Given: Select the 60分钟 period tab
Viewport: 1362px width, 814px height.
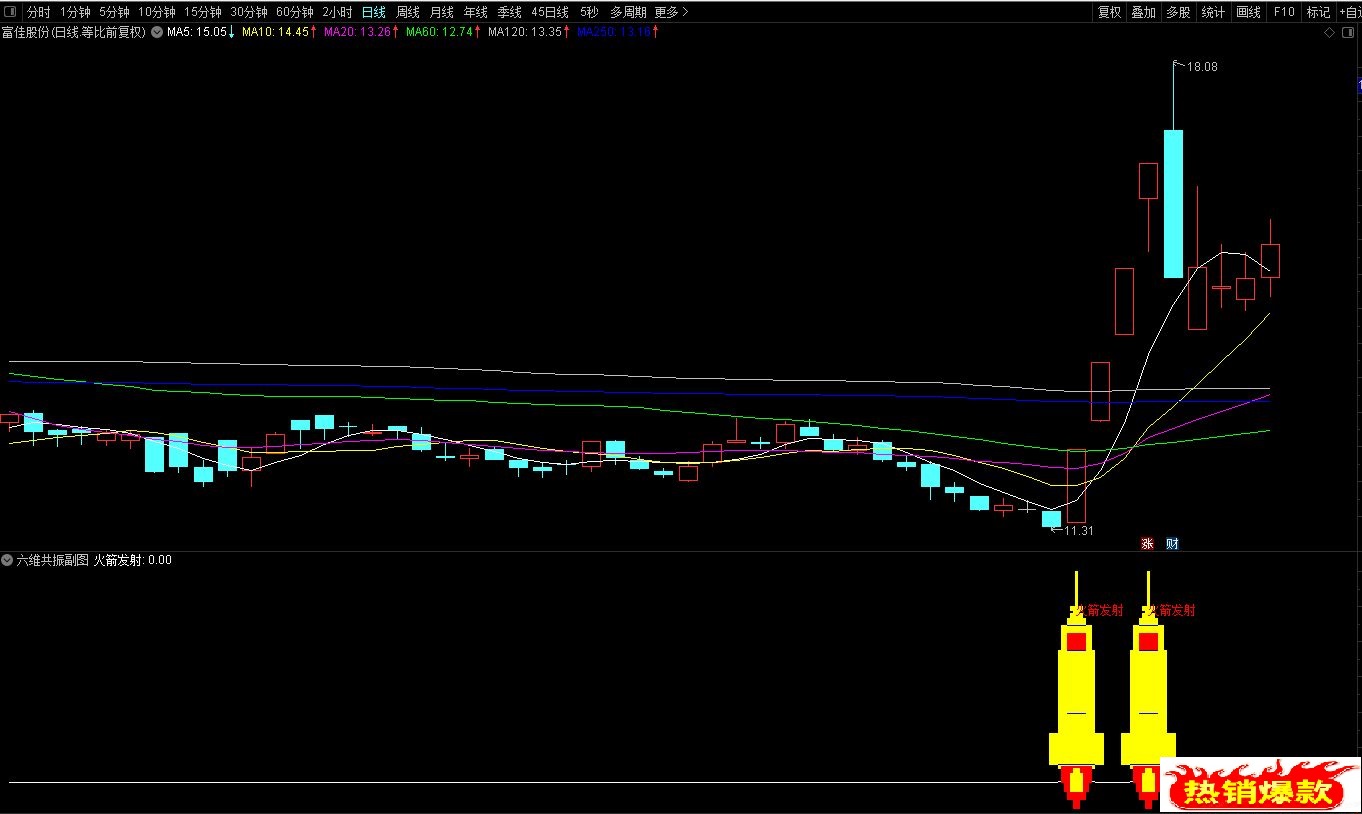Looking at the screenshot, I should pyautogui.click(x=295, y=12).
